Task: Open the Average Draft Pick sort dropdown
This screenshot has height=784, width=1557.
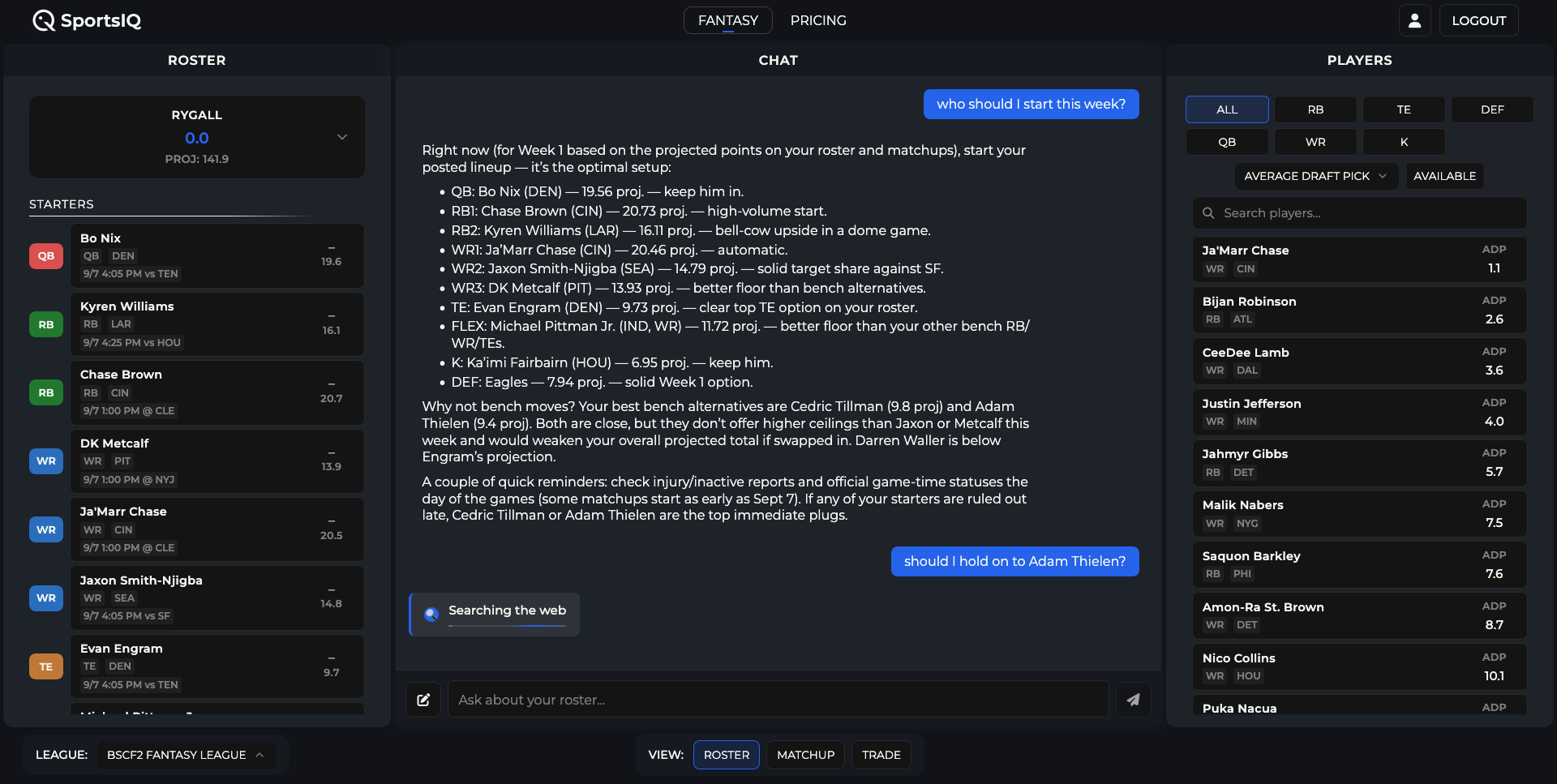Action: tap(1315, 176)
